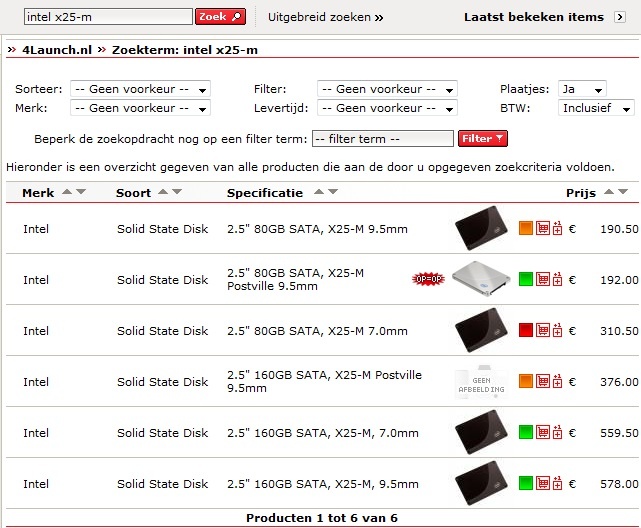Sort Prijs column descending
The height and width of the screenshot is (528, 641).
pos(623,192)
